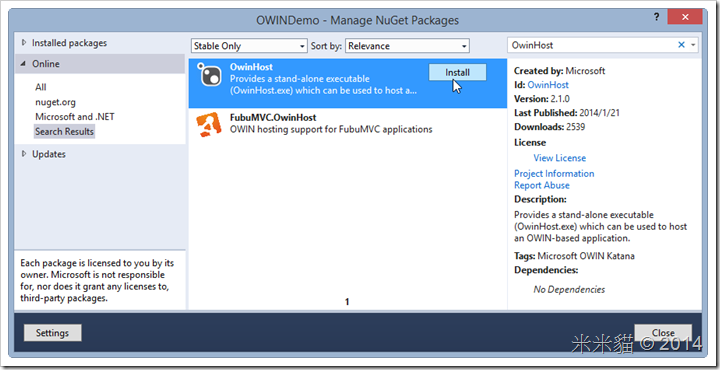Select Search Results in the left pane
This screenshot has height=370, width=720.
[x=64, y=131]
